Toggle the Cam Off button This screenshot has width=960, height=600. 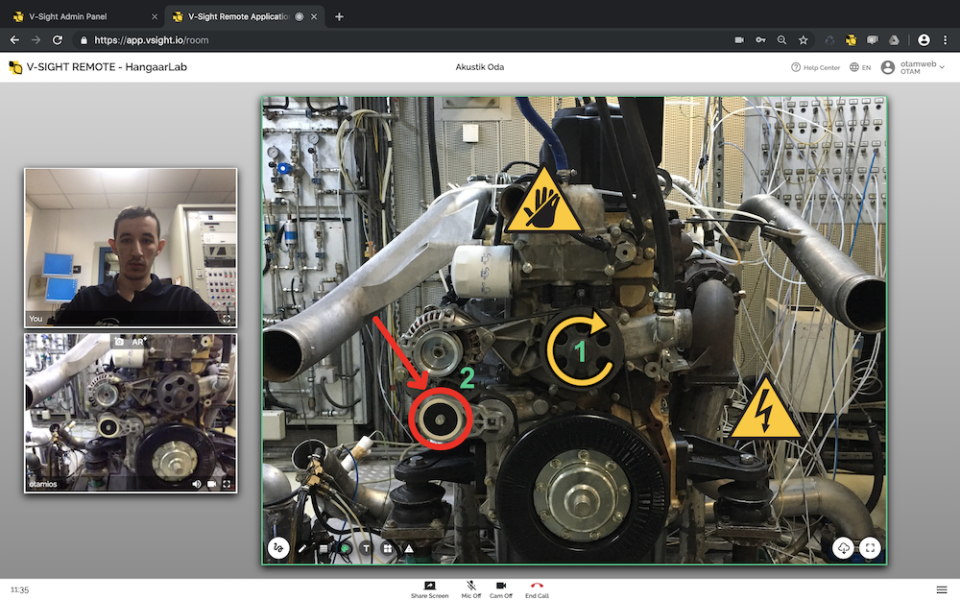click(x=501, y=590)
